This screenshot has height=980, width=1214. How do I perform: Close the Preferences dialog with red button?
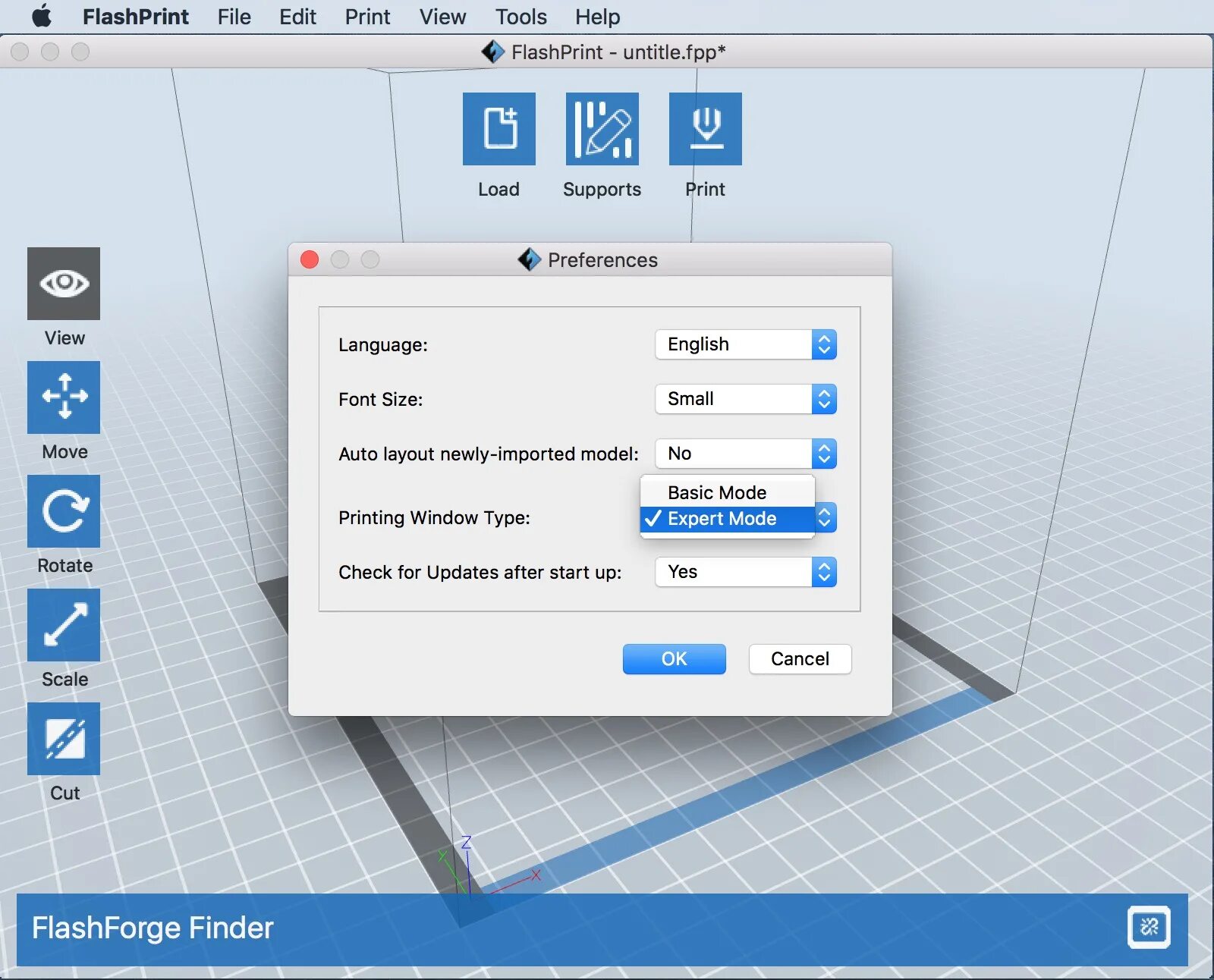click(310, 259)
